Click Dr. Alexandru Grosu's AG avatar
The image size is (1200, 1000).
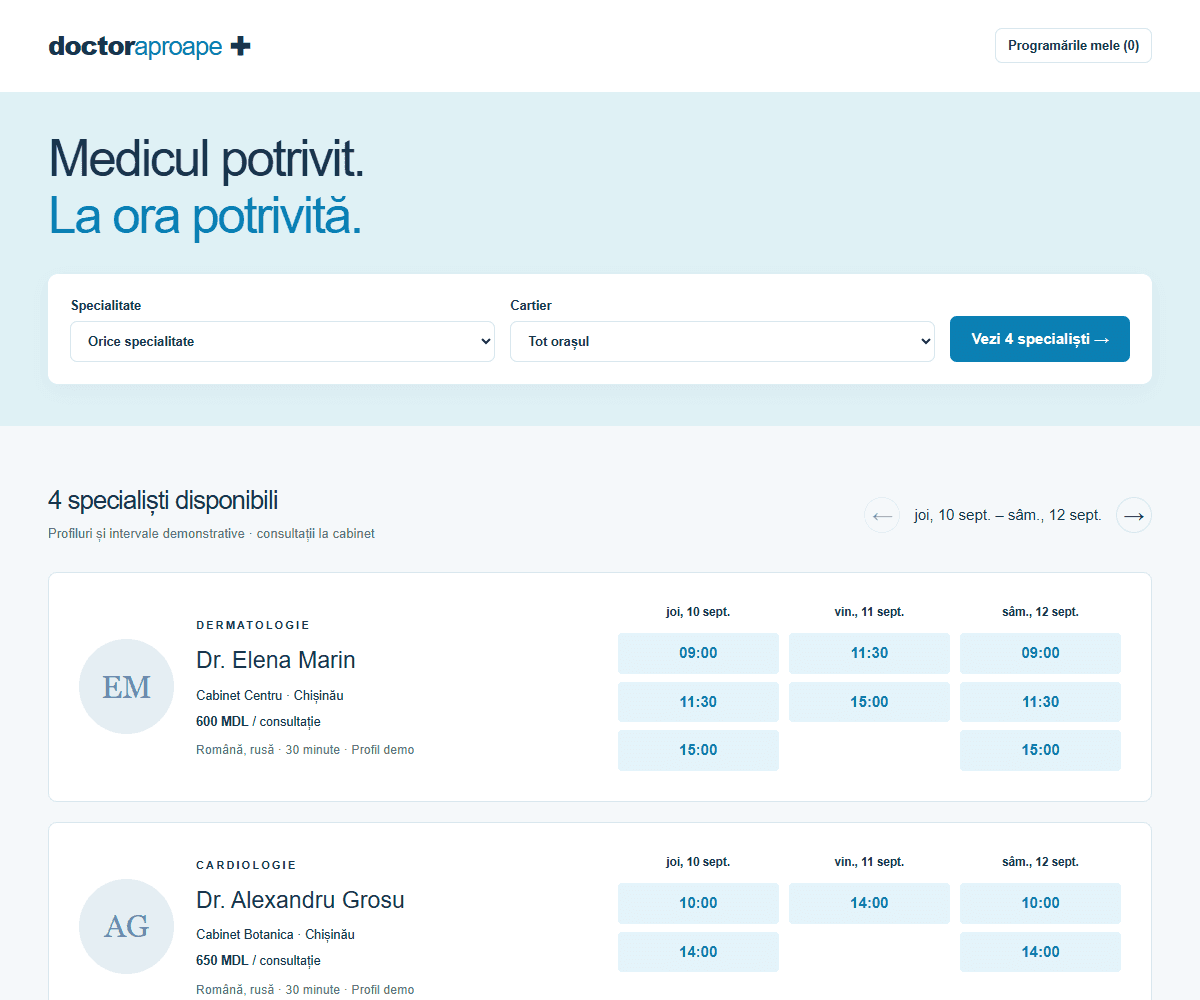tap(127, 926)
